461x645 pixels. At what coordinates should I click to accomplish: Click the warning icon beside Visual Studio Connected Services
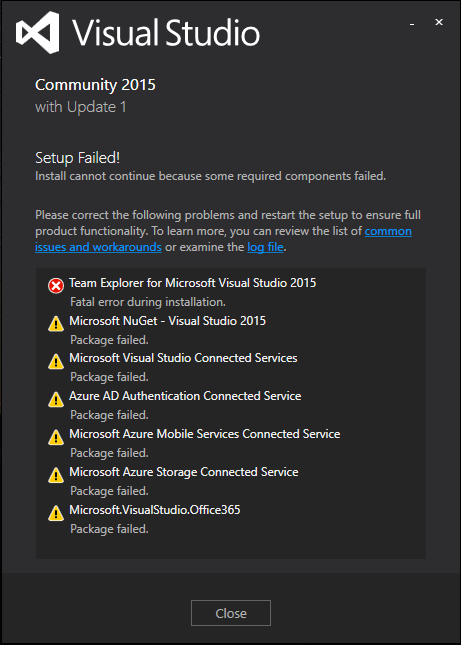[x=56, y=362]
